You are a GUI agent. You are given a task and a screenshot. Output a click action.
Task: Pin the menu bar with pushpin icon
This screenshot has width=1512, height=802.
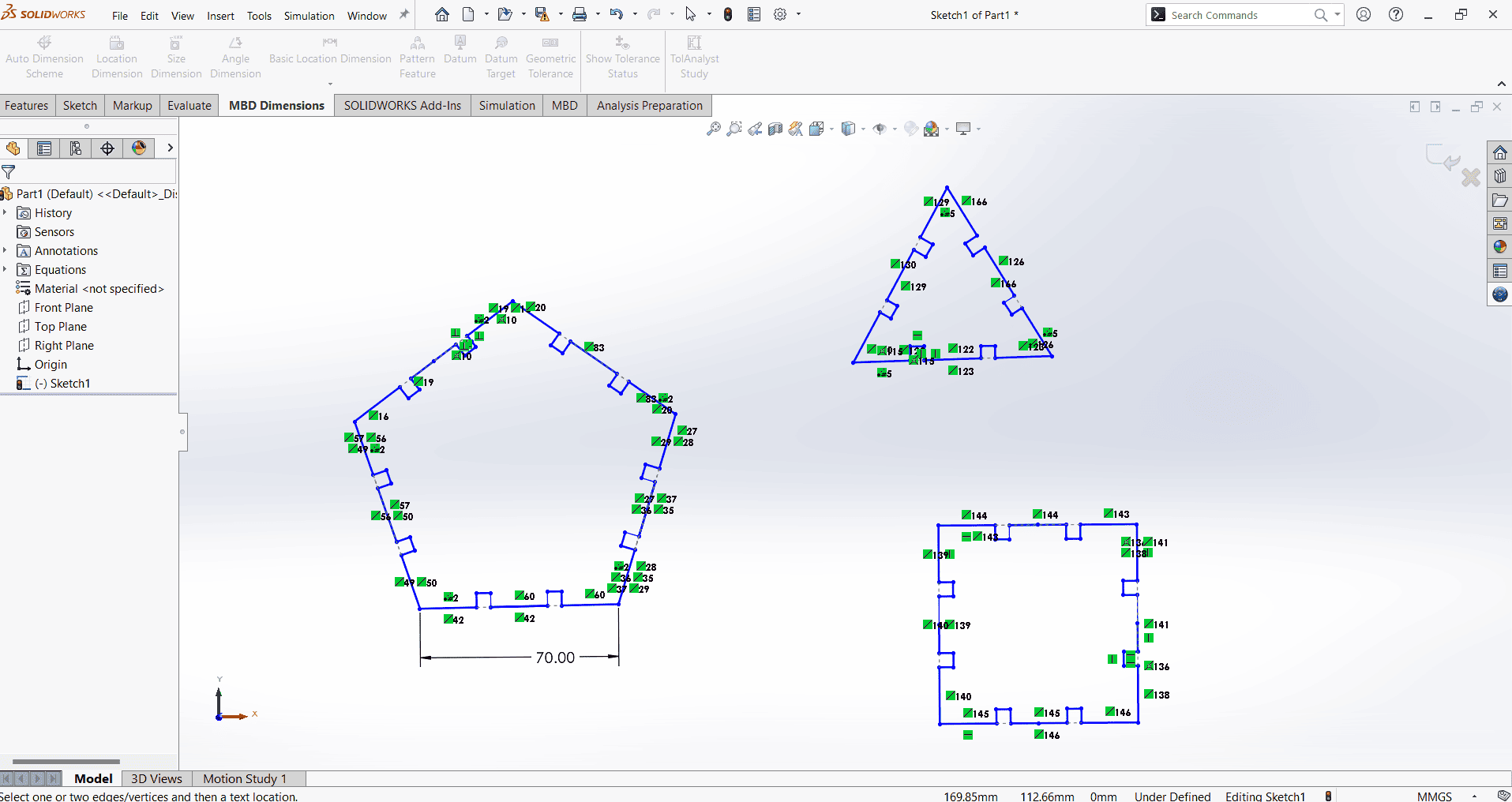[x=404, y=14]
